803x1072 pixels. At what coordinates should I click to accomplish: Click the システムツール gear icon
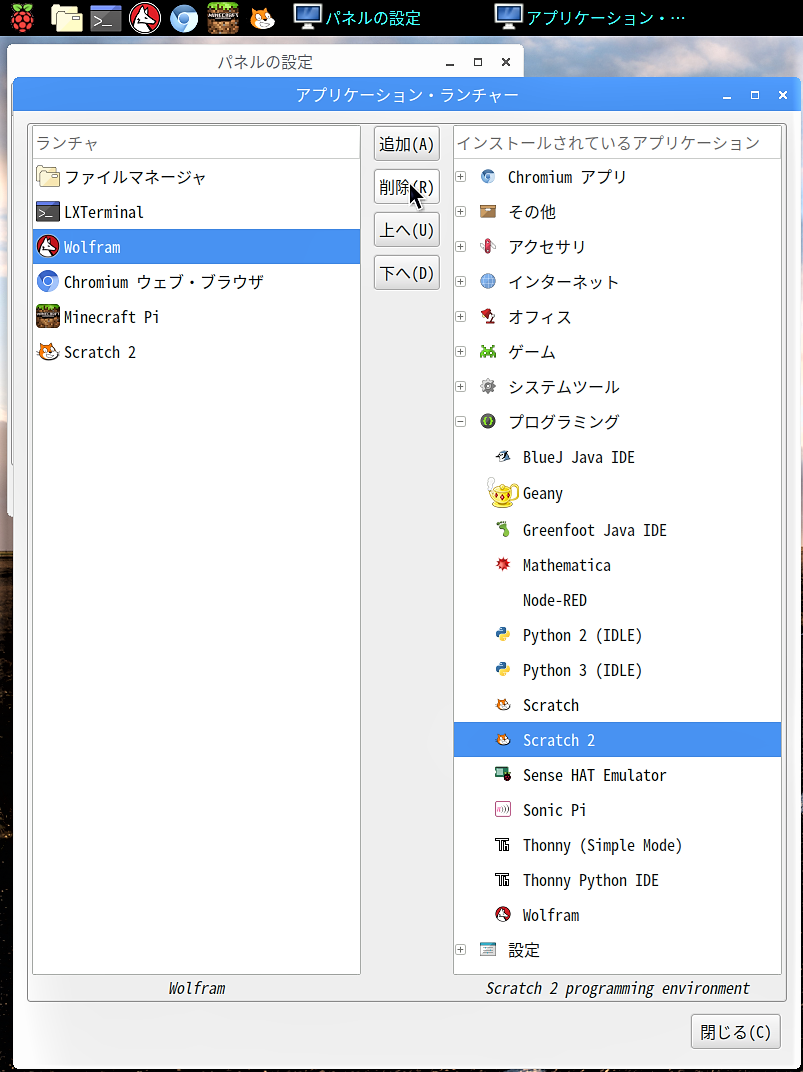[487, 387]
